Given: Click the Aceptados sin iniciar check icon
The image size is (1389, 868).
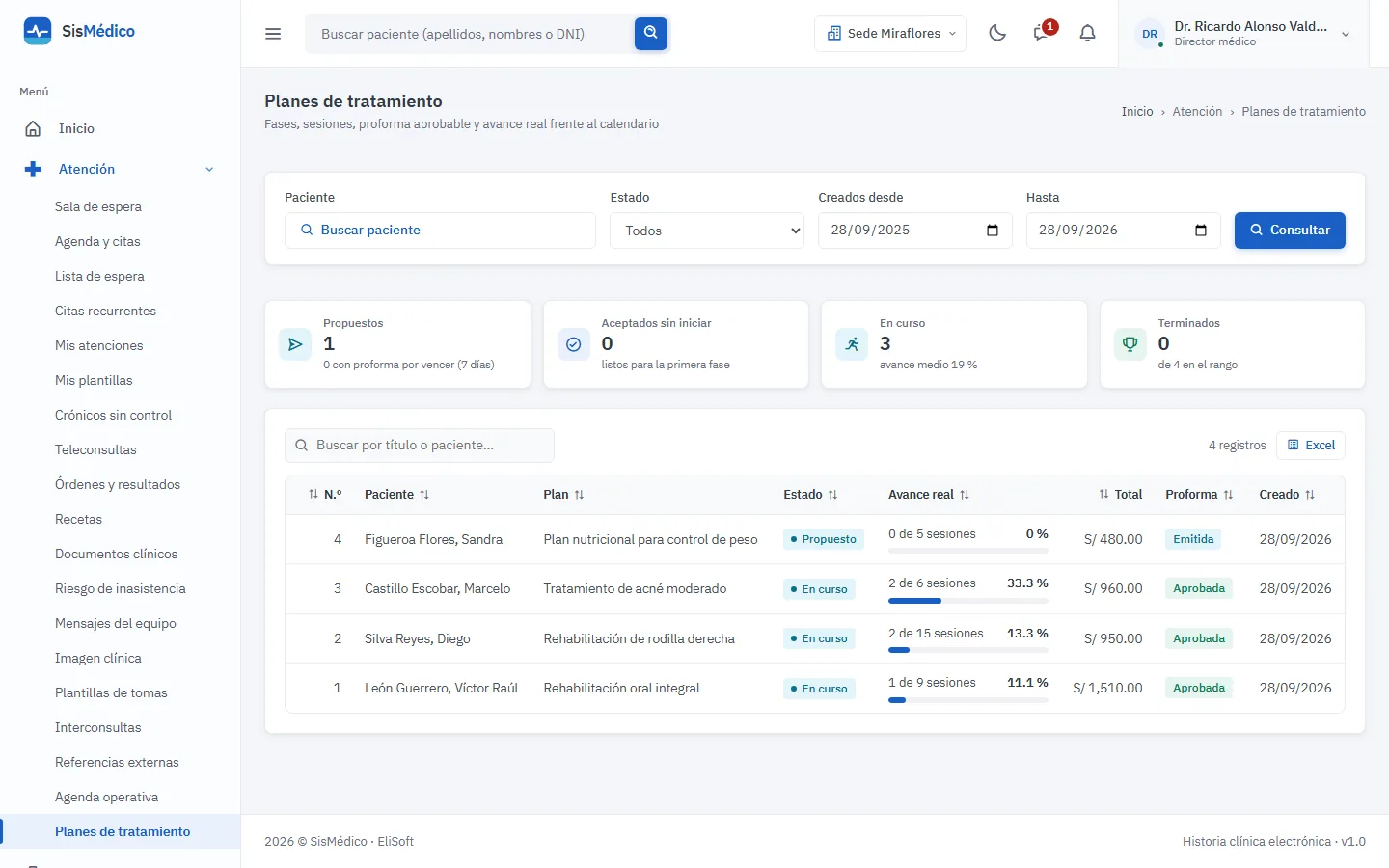Looking at the screenshot, I should 573,344.
